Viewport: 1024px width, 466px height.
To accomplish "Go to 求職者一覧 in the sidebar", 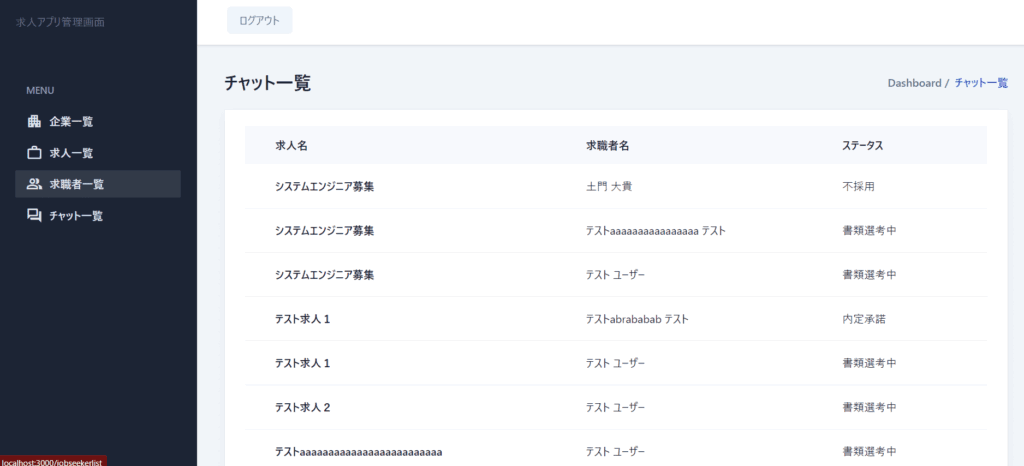I will click(77, 184).
